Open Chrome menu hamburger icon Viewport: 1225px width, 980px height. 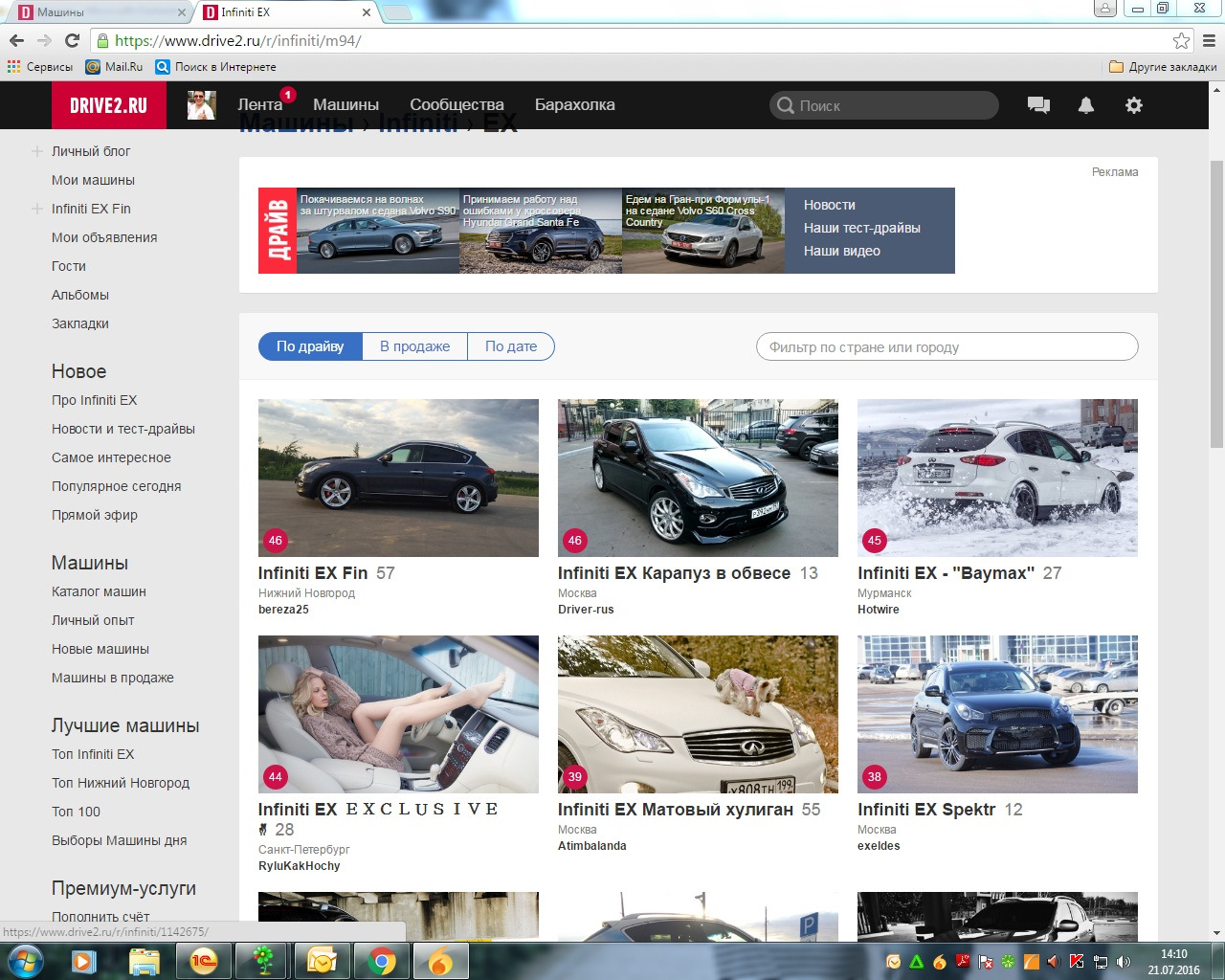pyautogui.click(x=1210, y=40)
